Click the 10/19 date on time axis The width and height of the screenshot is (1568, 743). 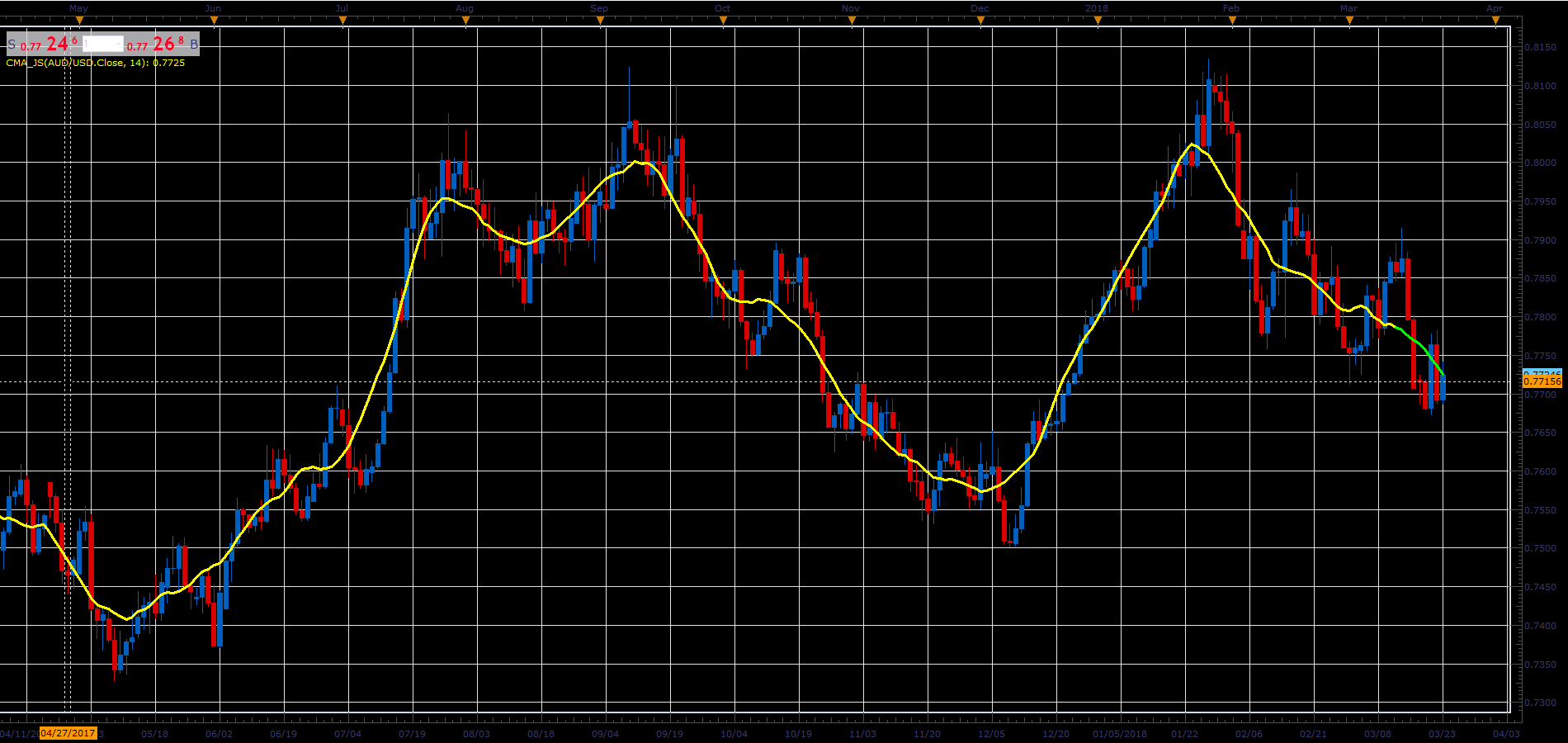798,734
